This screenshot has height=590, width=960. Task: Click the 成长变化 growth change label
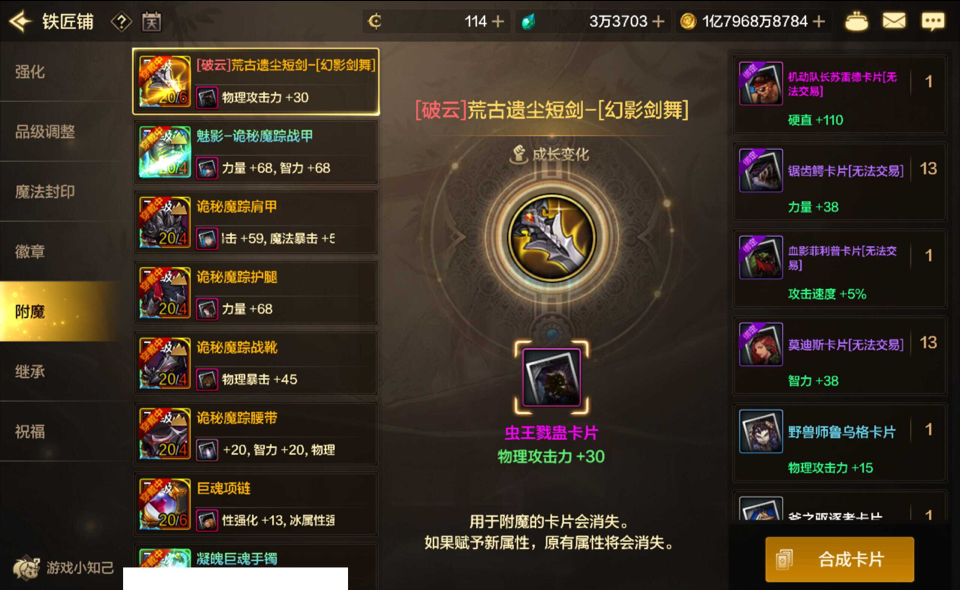[x=550, y=154]
